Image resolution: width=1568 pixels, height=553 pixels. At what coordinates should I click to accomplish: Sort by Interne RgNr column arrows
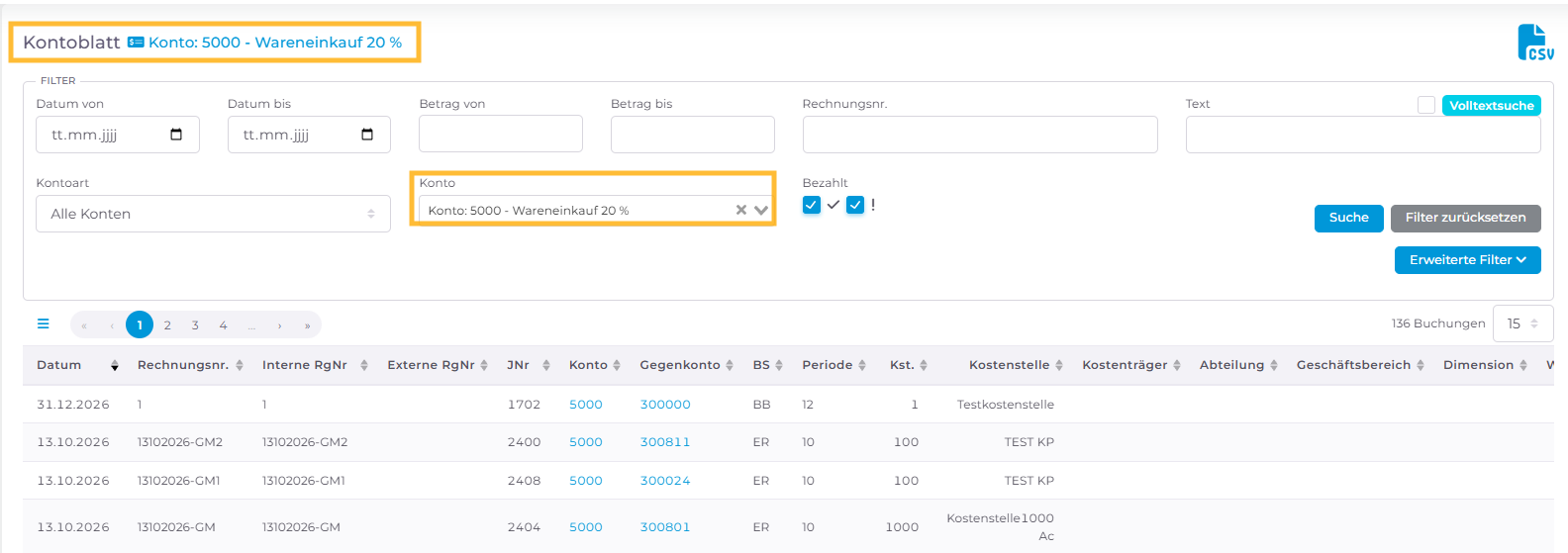point(364,365)
